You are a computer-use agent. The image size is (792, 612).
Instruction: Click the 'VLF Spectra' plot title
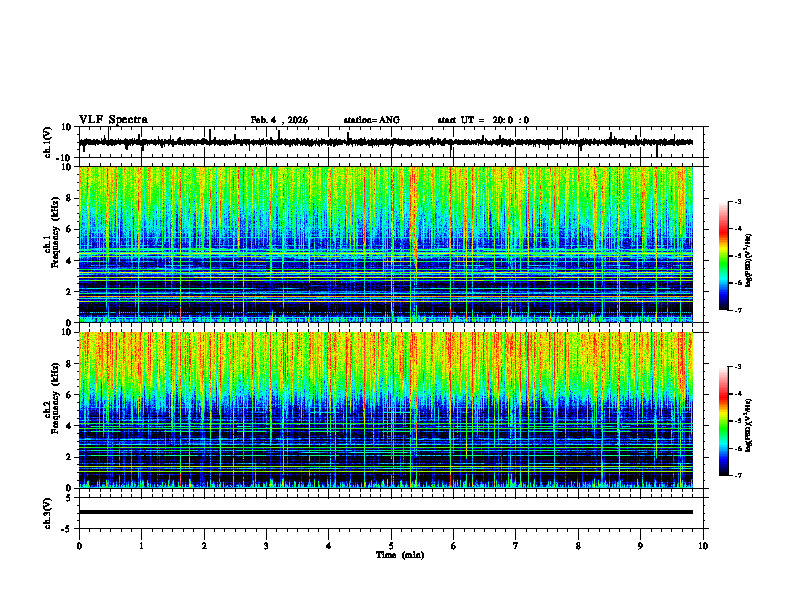(x=113, y=120)
